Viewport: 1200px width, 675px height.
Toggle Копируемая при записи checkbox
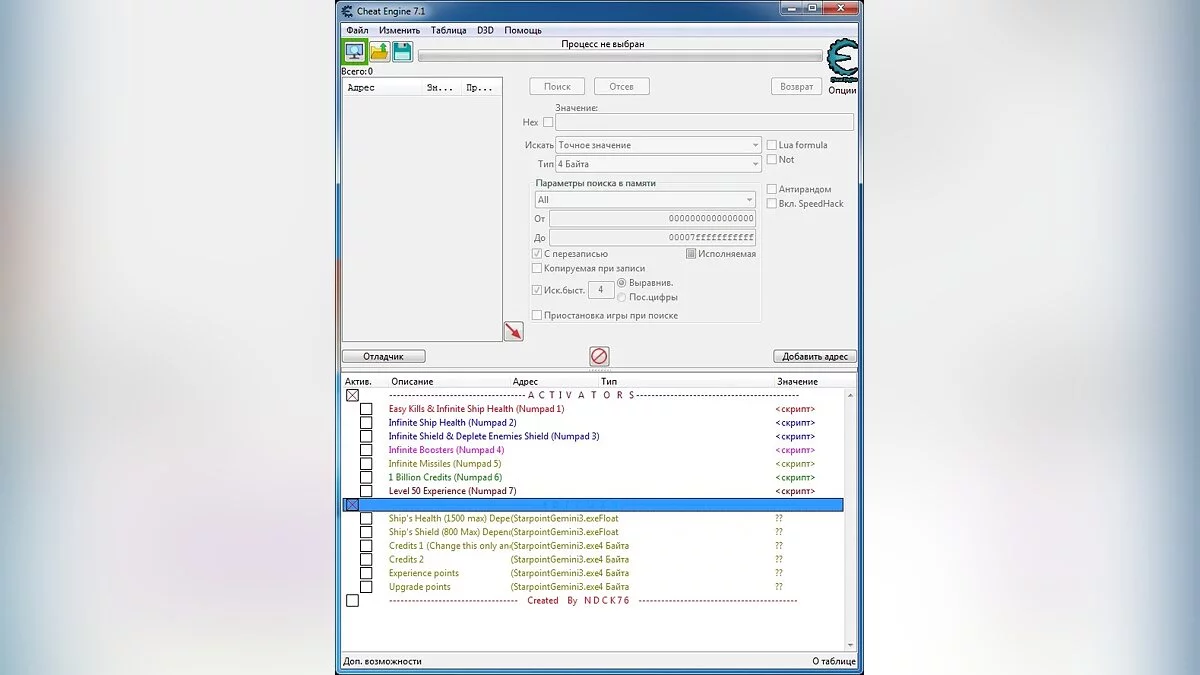537,268
